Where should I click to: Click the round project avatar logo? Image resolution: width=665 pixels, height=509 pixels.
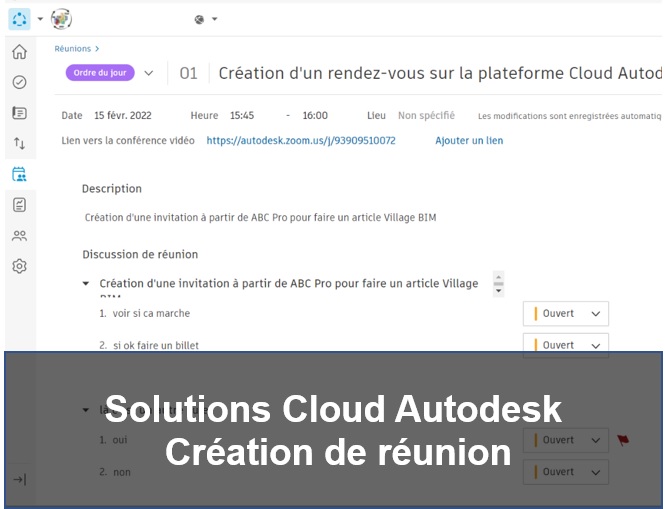(61, 19)
